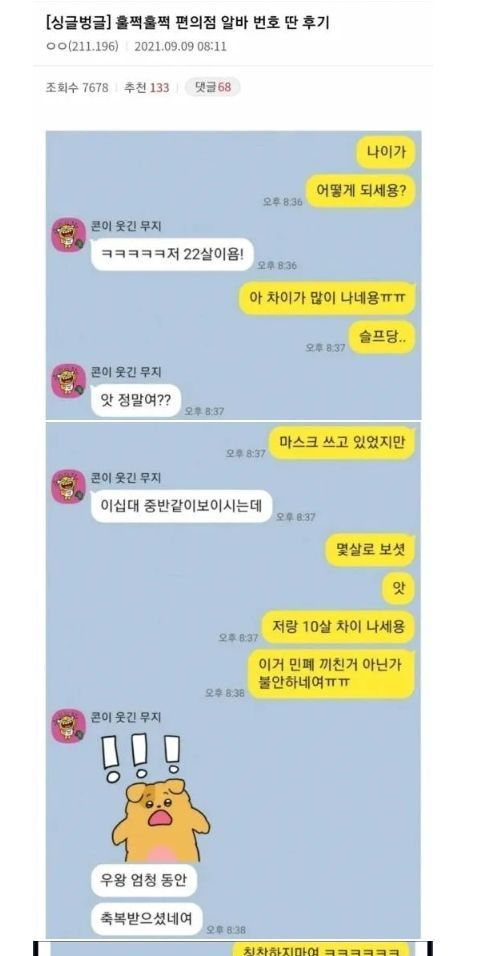Select the yellow 나이가 chat bubble
The height and width of the screenshot is (956, 478).
387,152
